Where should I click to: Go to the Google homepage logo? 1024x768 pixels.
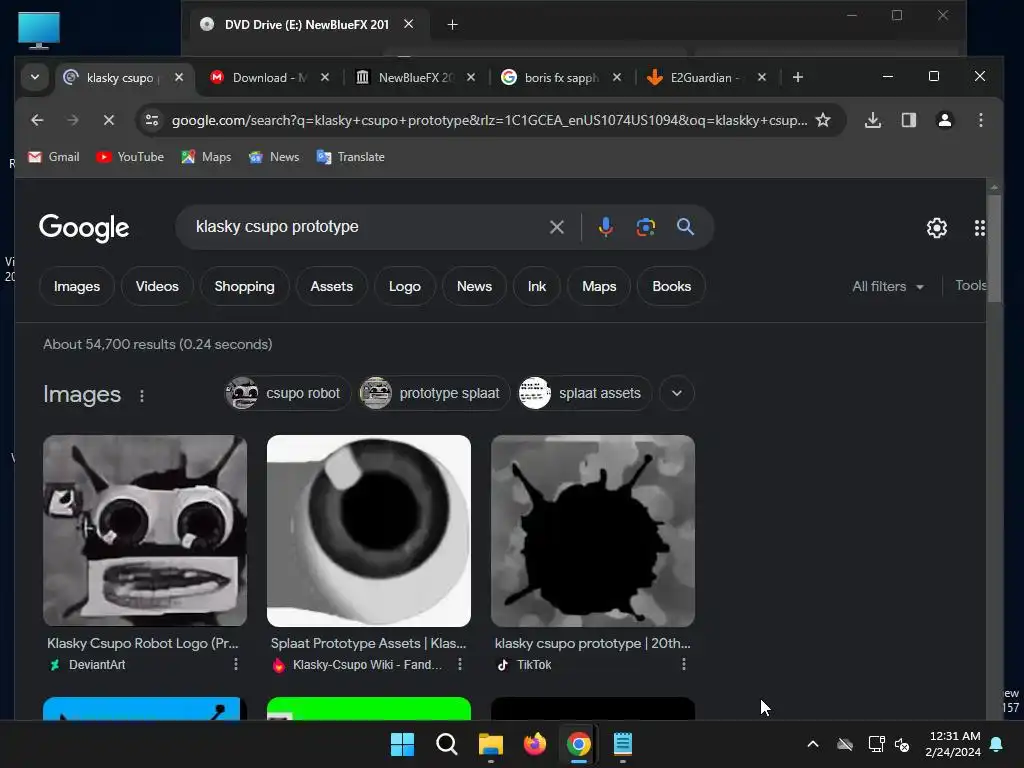pyautogui.click(x=84, y=227)
